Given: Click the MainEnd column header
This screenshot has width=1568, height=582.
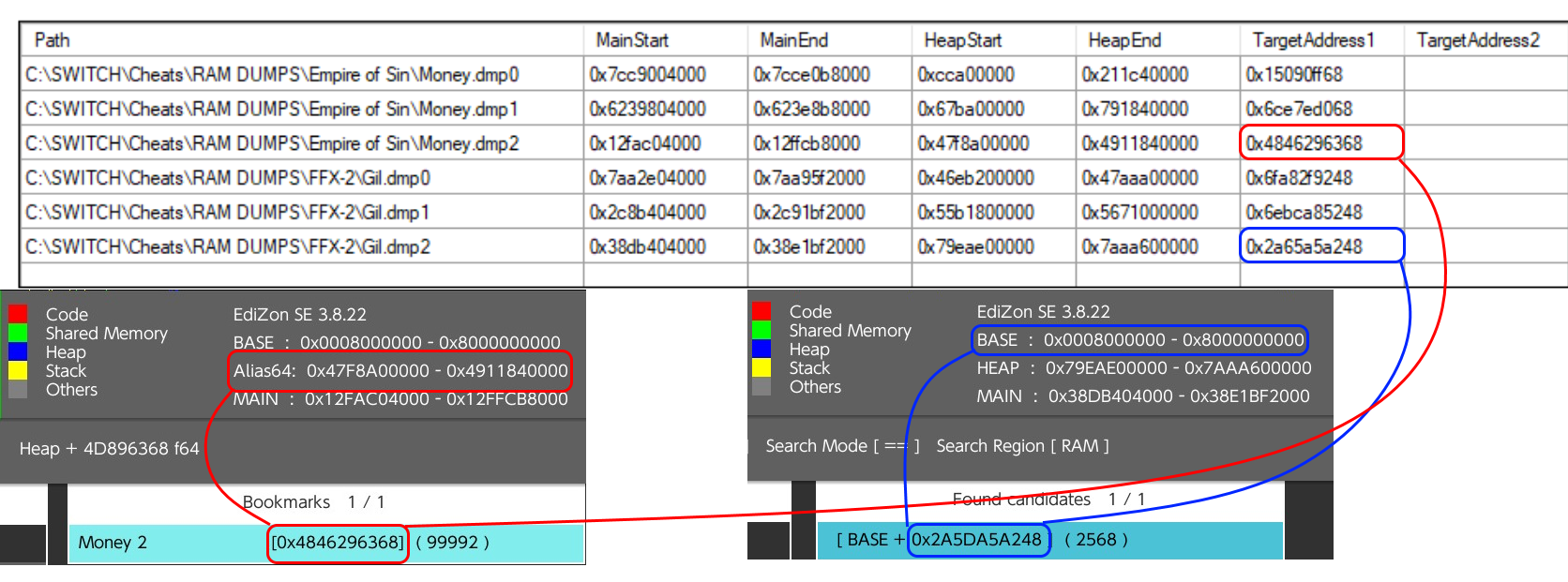Looking at the screenshot, I should (829, 39).
